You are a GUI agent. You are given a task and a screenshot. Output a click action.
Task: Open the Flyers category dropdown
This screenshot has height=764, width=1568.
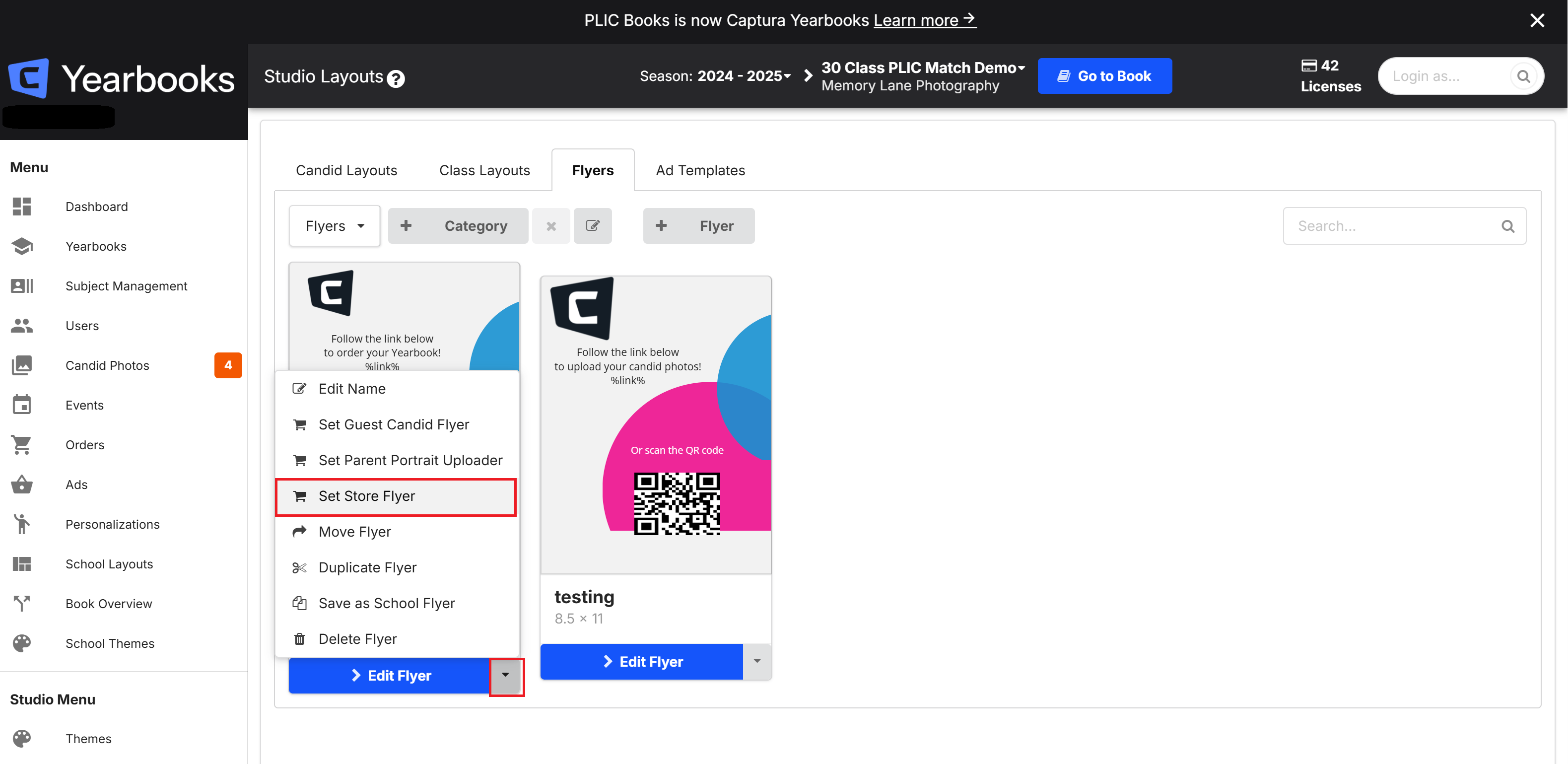point(335,226)
